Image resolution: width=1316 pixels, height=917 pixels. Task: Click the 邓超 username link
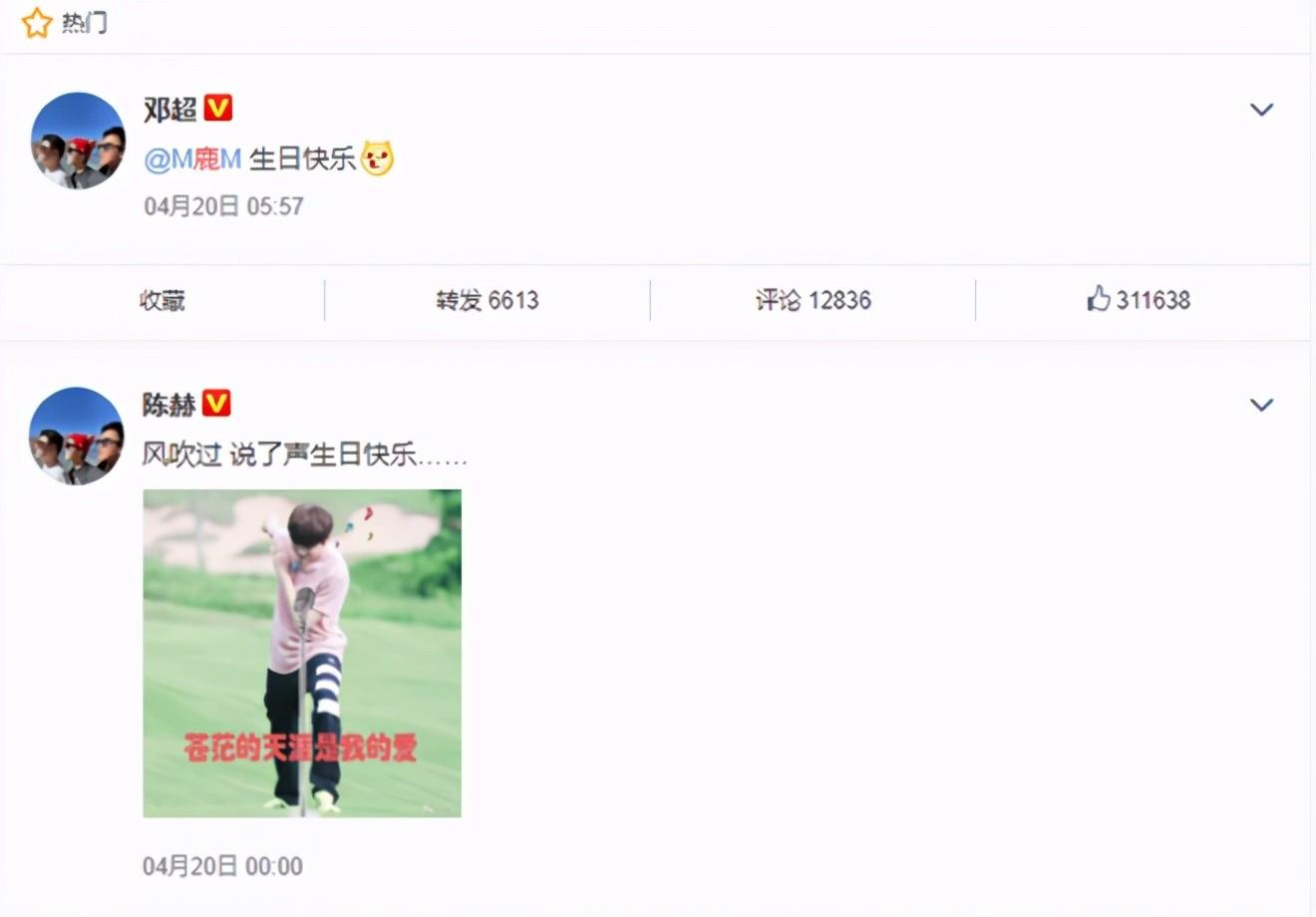click(x=169, y=109)
